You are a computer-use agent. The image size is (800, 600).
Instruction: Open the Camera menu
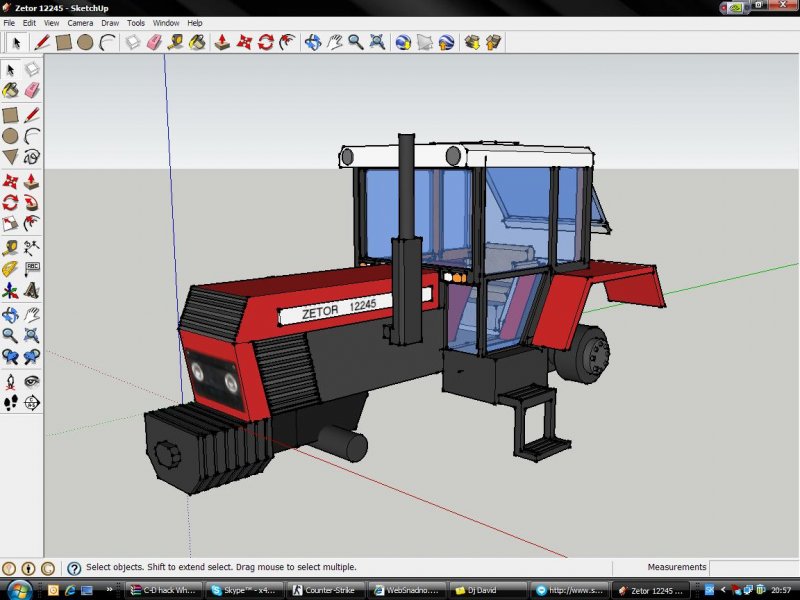79,22
